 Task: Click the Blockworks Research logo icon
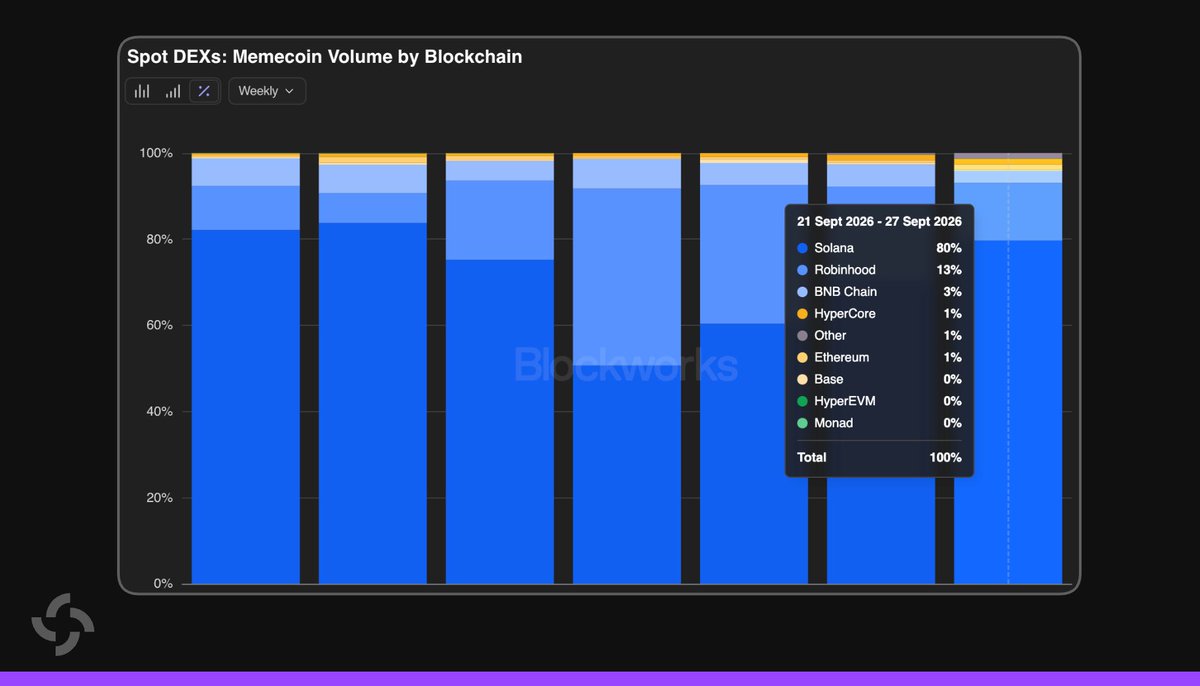(63, 624)
